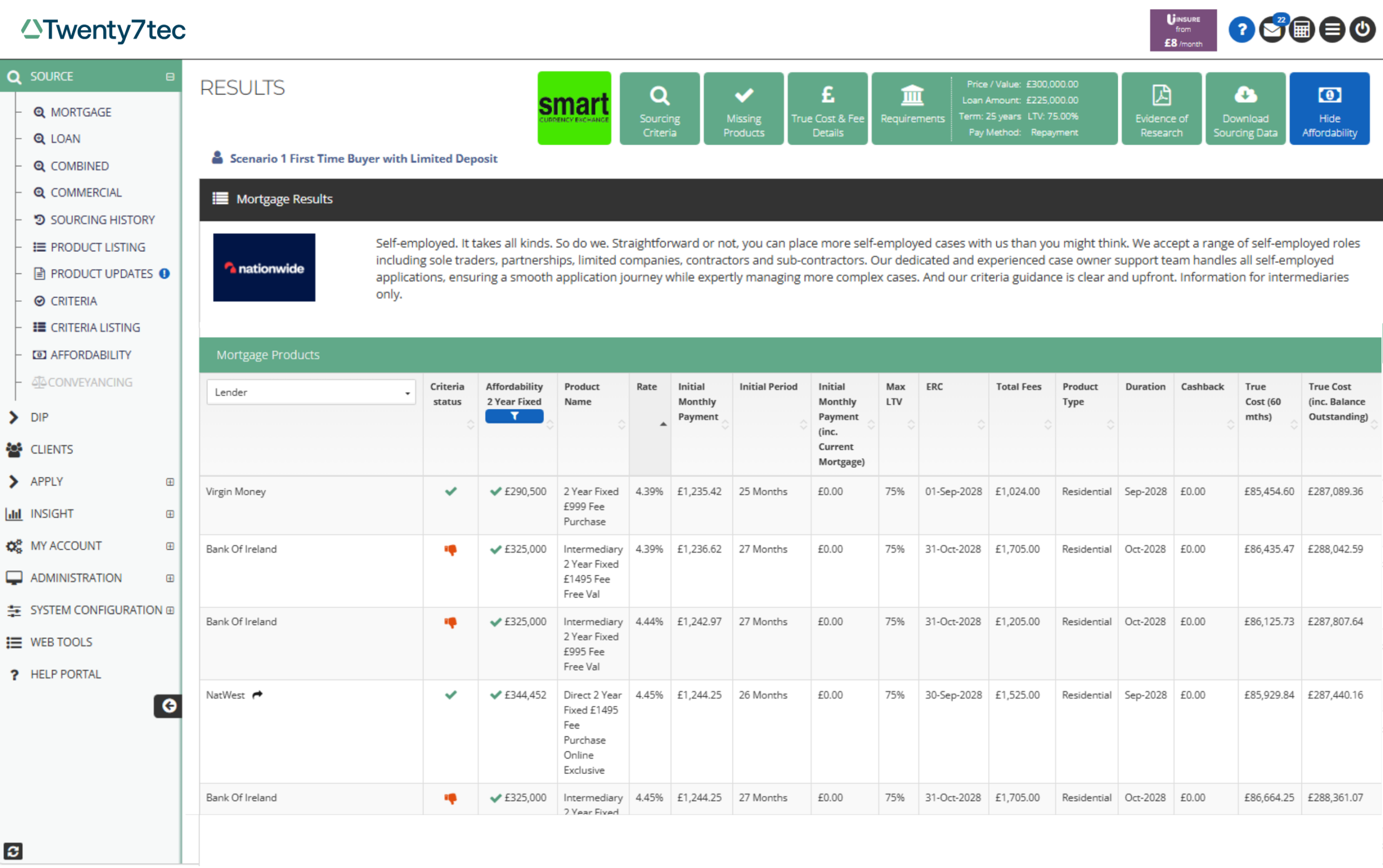Open Requirements
This screenshot has height=868, width=1383.
[912, 108]
